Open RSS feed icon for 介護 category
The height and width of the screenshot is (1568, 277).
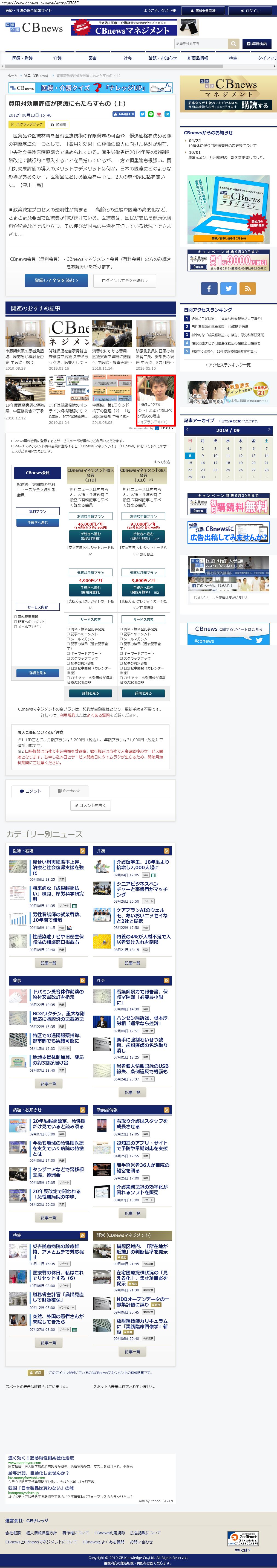click(x=166, y=851)
